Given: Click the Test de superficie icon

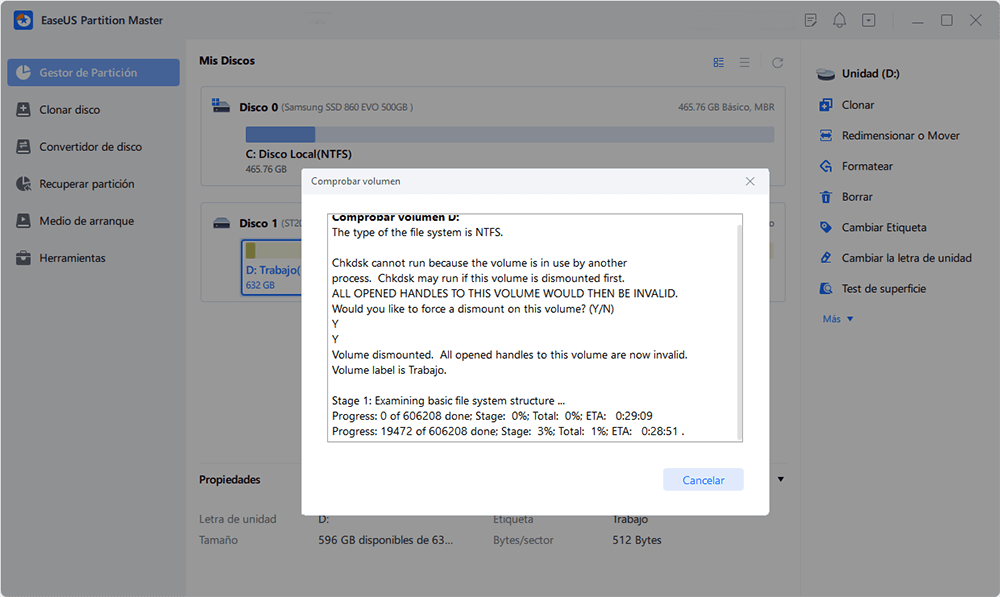Looking at the screenshot, I should [826, 288].
